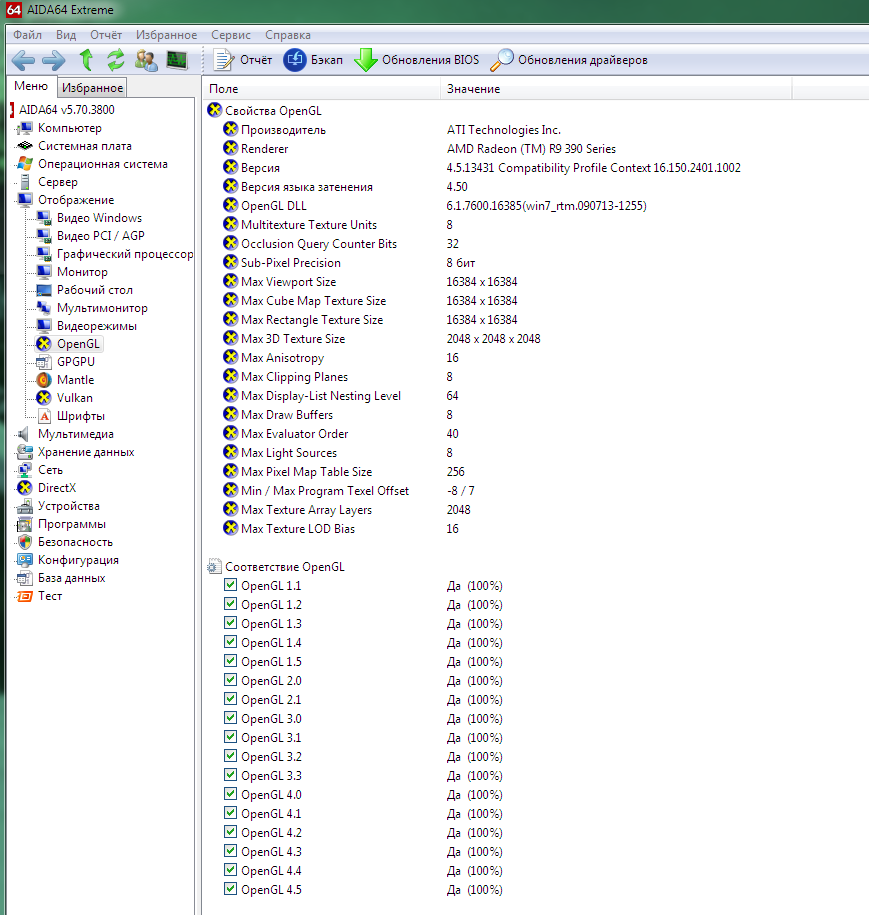Click the Forward navigation arrow

pos(54,60)
